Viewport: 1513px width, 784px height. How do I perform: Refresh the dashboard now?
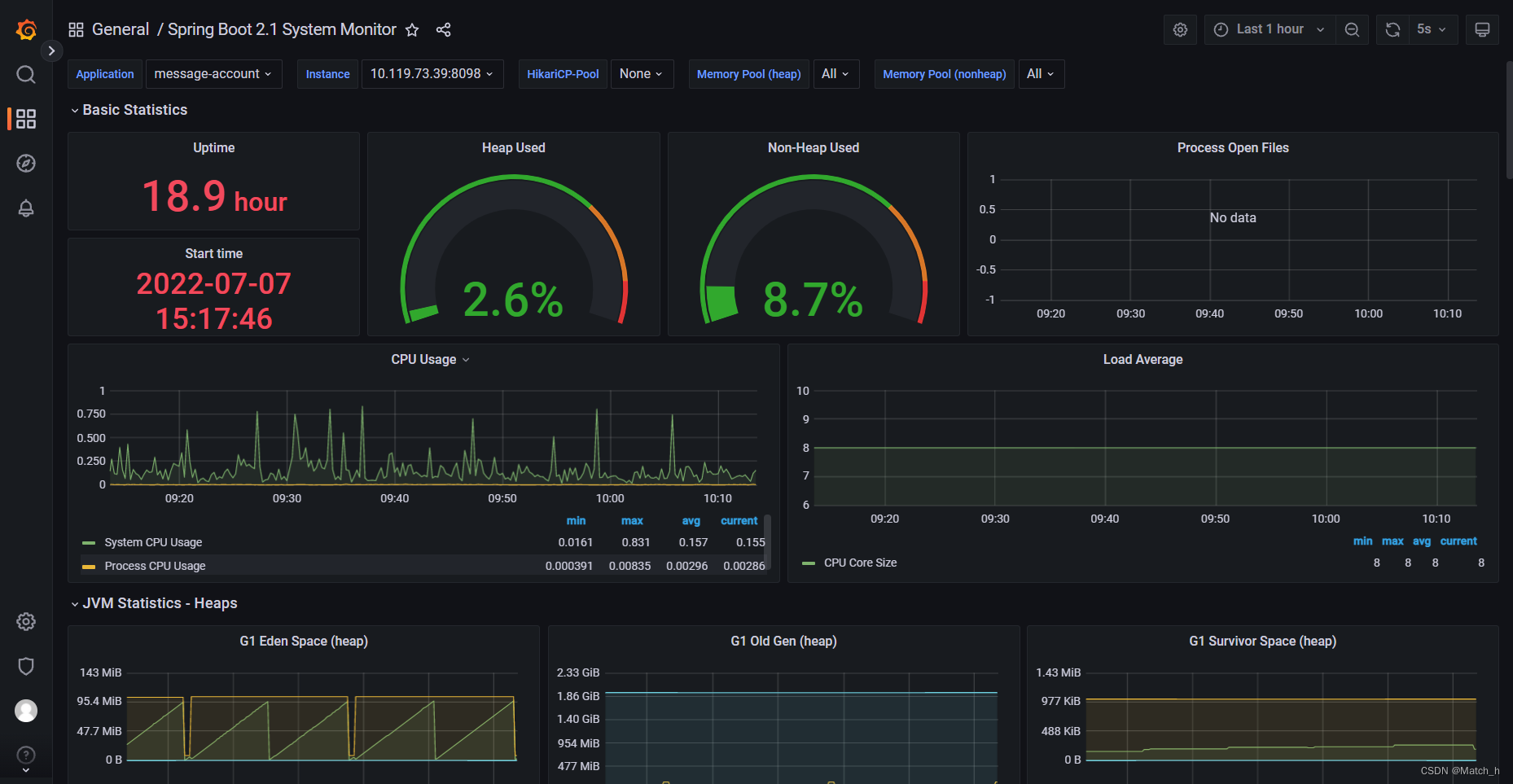pos(1392,29)
